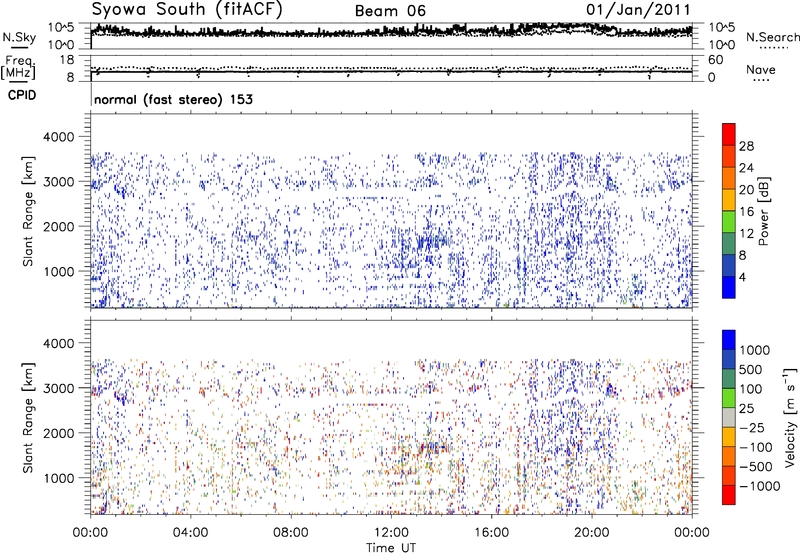Click the "N.Search" legend label

(772, 37)
